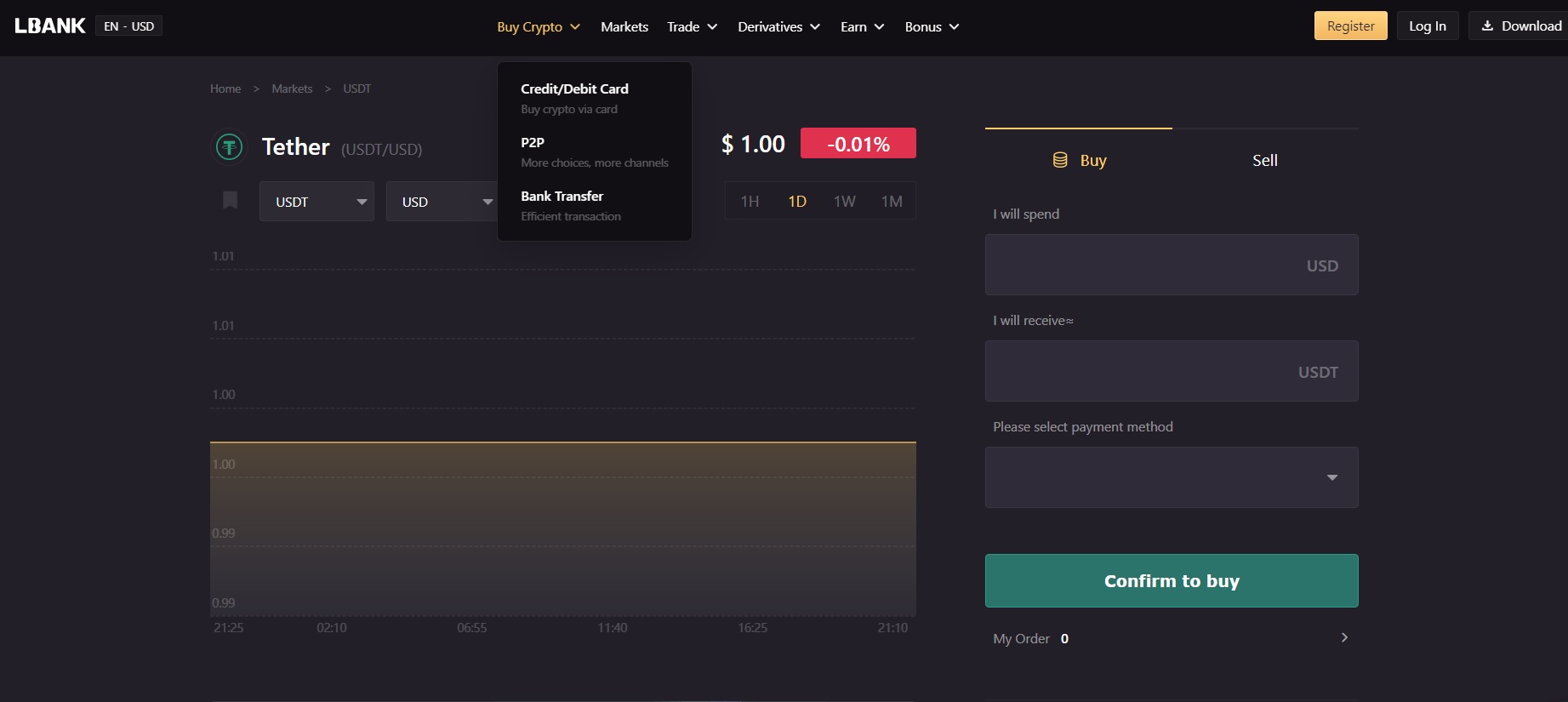Choose Credit/Debit Card option
Image resolution: width=1568 pixels, height=702 pixels.
[x=594, y=98]
